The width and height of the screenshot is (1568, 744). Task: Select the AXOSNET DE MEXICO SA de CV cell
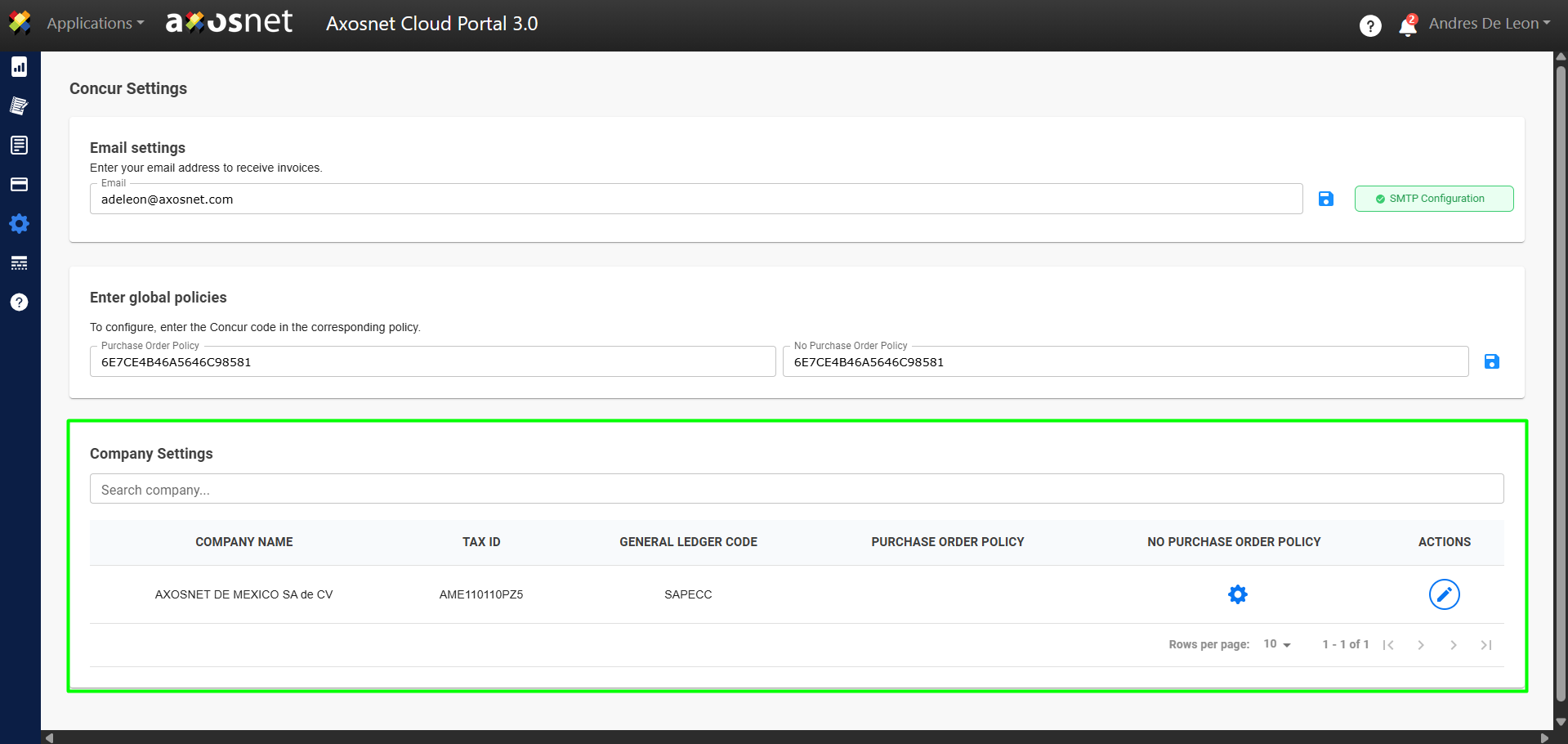(244, 594)
